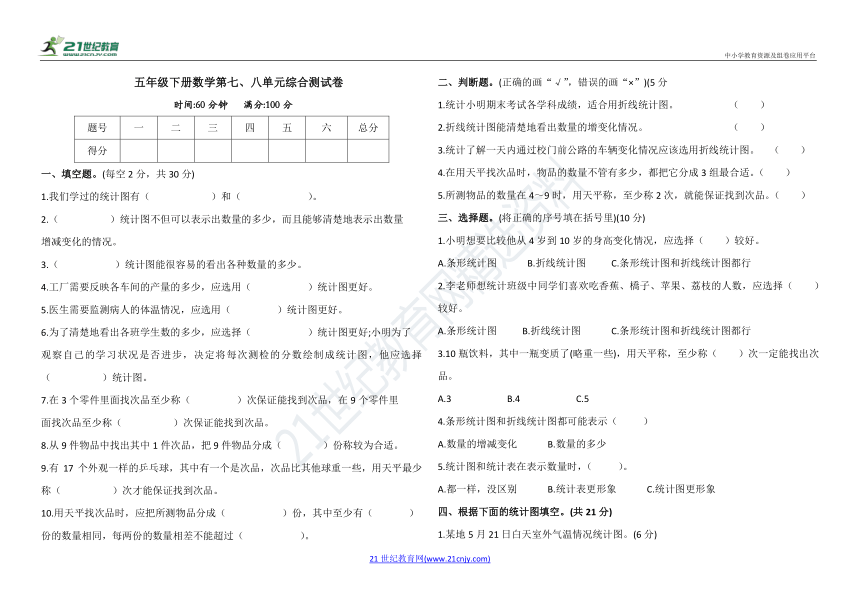Click the header text 中小学教育资源及组卷应用平台
The image size is (861, 608).
pos(770,55)
